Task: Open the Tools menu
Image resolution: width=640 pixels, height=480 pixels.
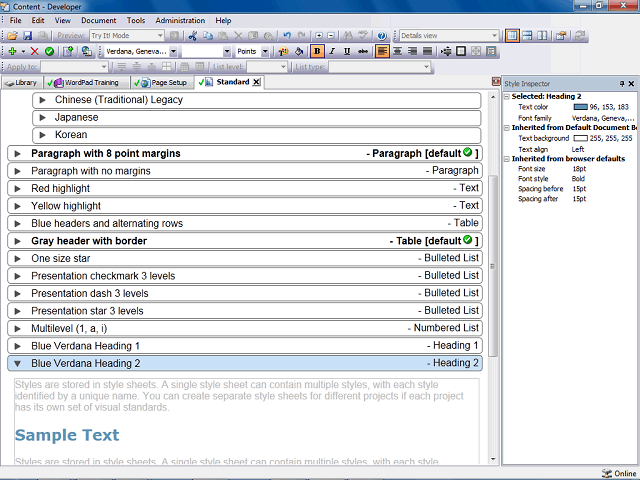Action: [136, 20]
